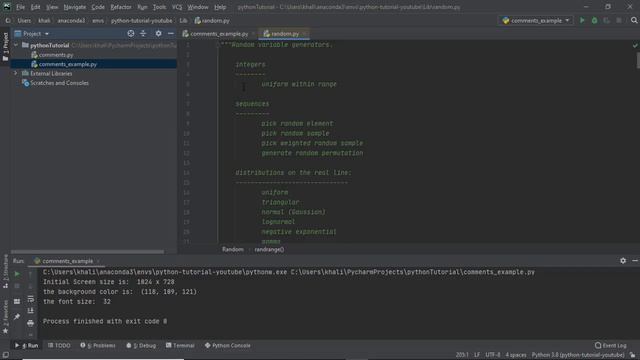Click the Lib breadcrumb in navigation bar
This screenshot has width=640, height=360.
(183, 20)
